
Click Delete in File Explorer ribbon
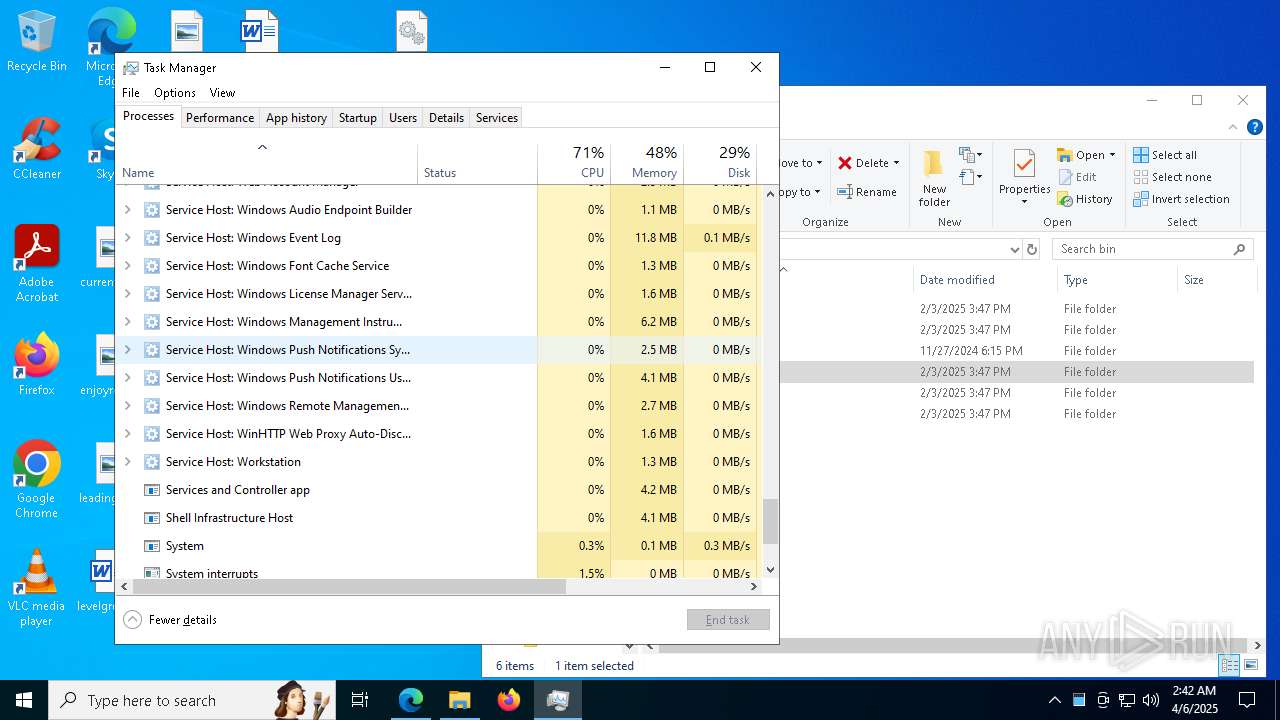tap(868, 163)
